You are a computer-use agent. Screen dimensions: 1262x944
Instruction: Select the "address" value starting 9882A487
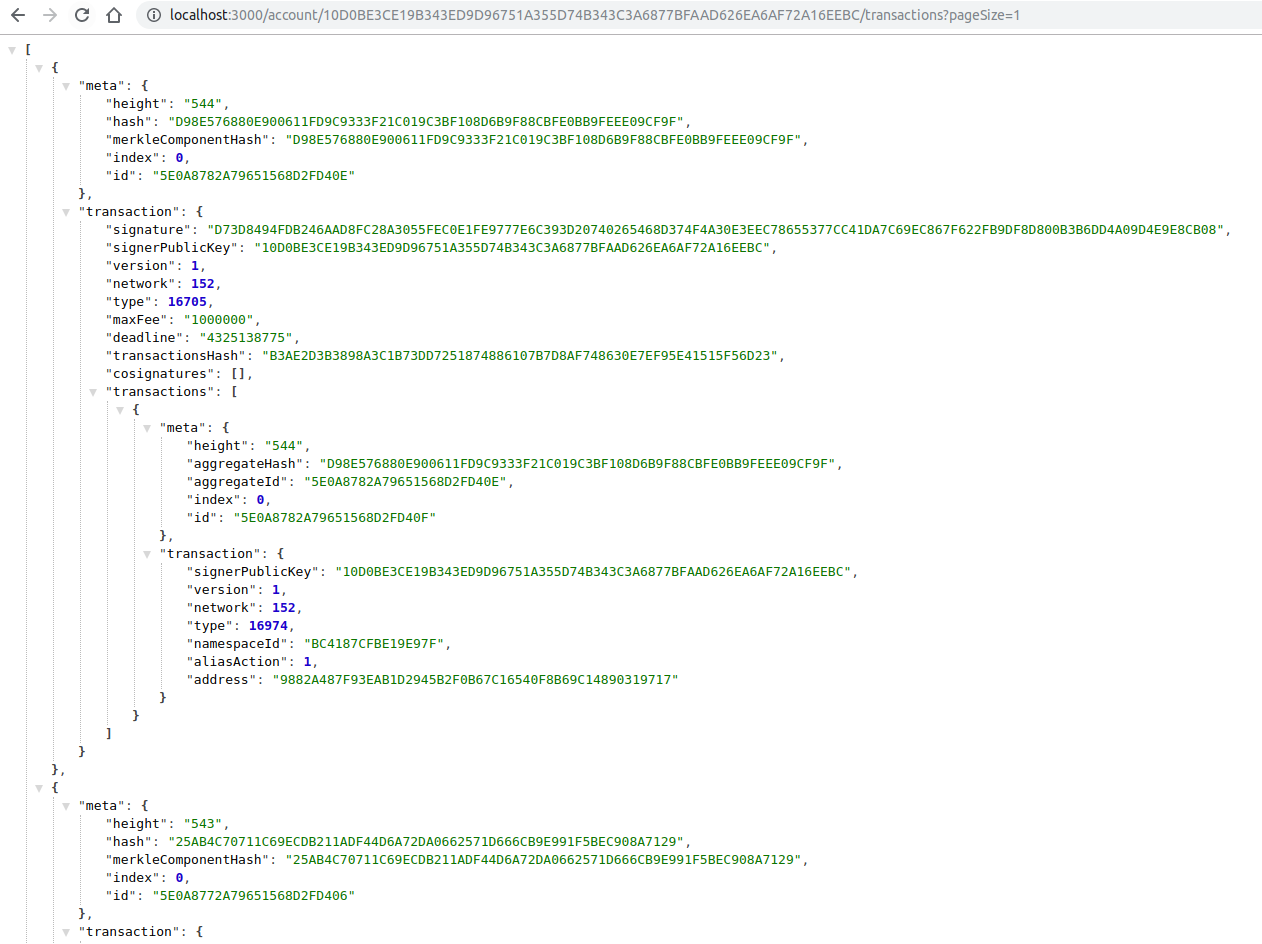tap(476, 680)
